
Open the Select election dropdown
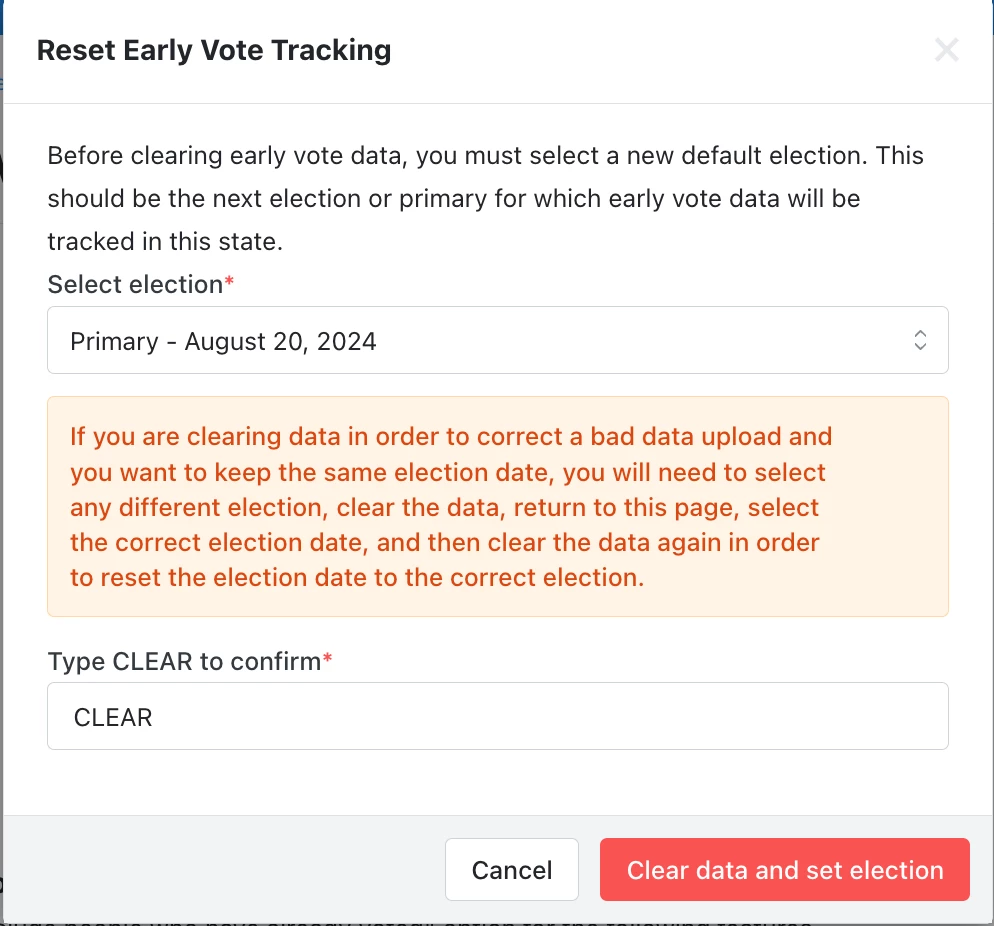(497, 341)
